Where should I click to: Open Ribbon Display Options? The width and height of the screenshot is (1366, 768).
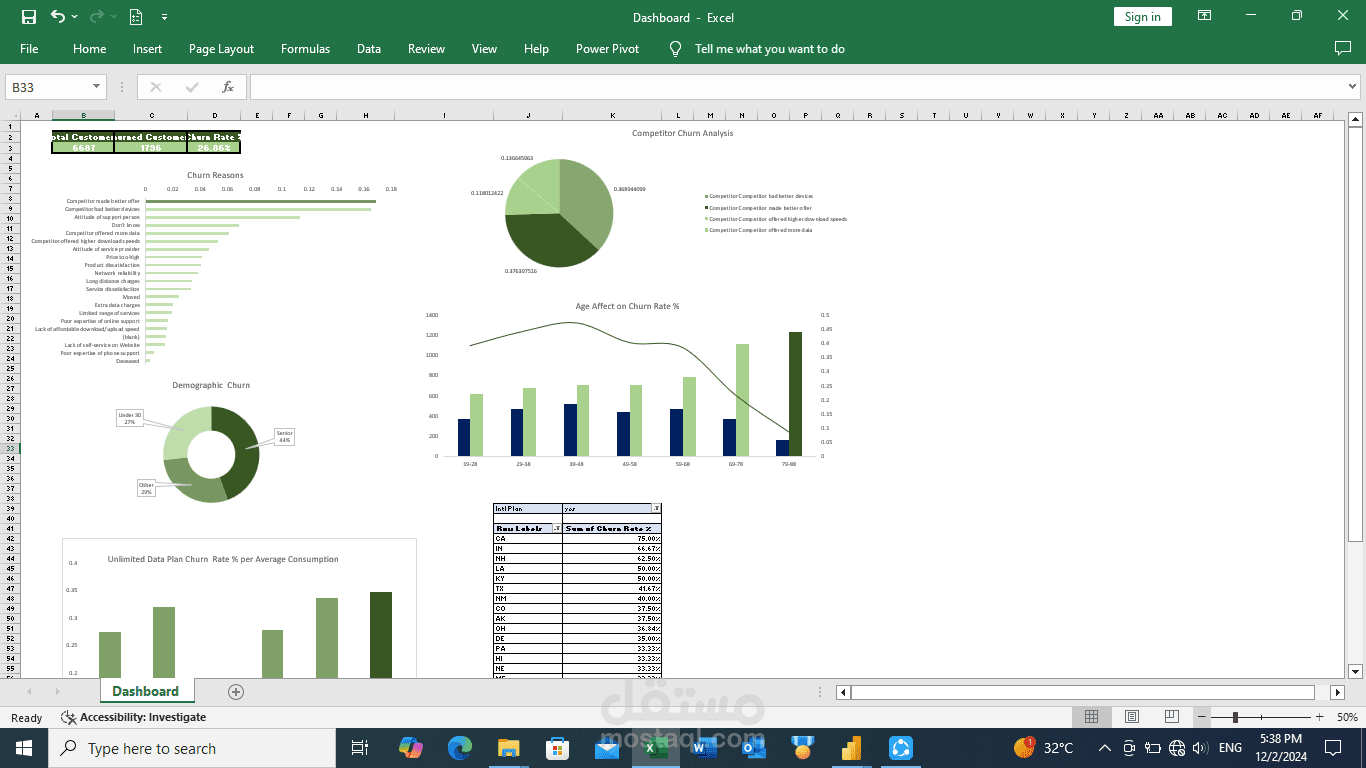(1204, 16)
